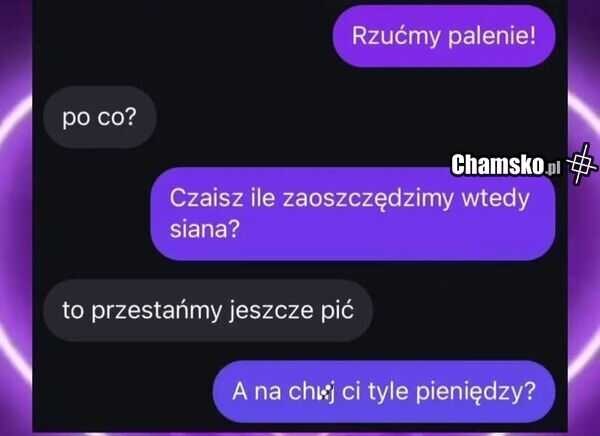This screenshot has height=436, width=600.
Task: Select the "to przestańmy jeszcze pić" gray bubble
Action: pyautogui.click(x=208, y=310)
